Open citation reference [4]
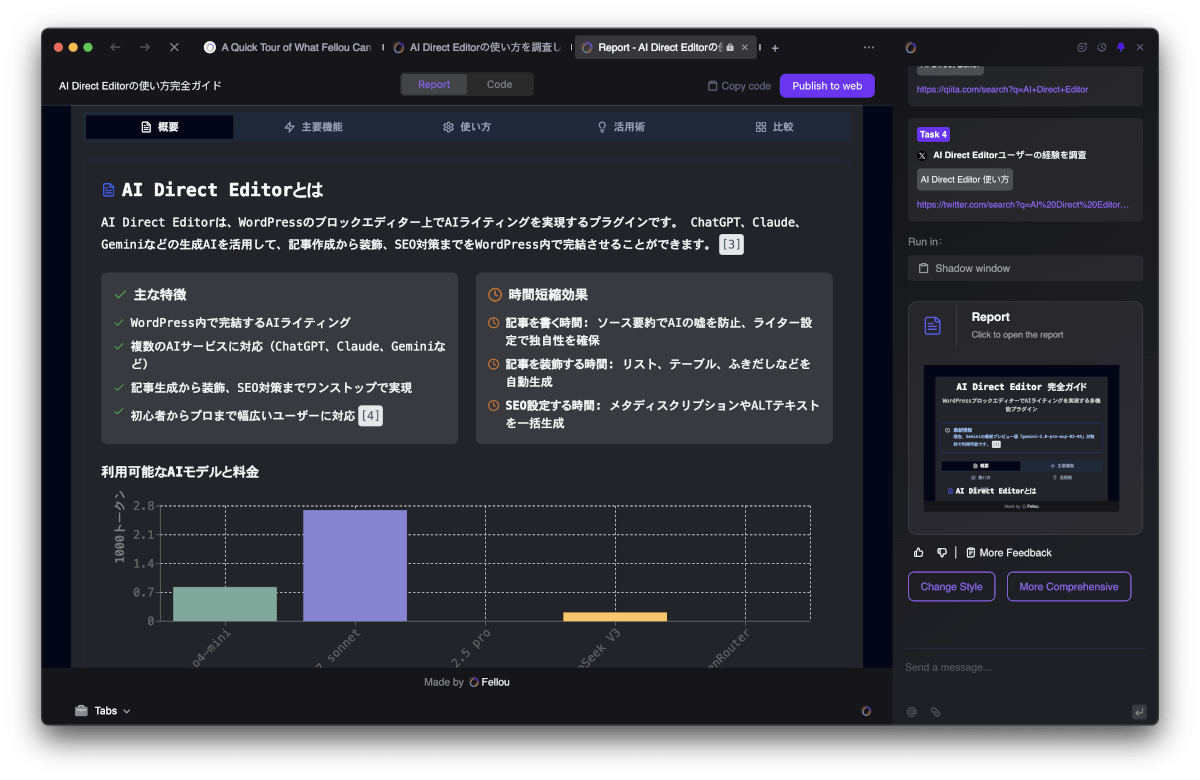The width and height of the screenshot is (1200, 780). point(370,415)
